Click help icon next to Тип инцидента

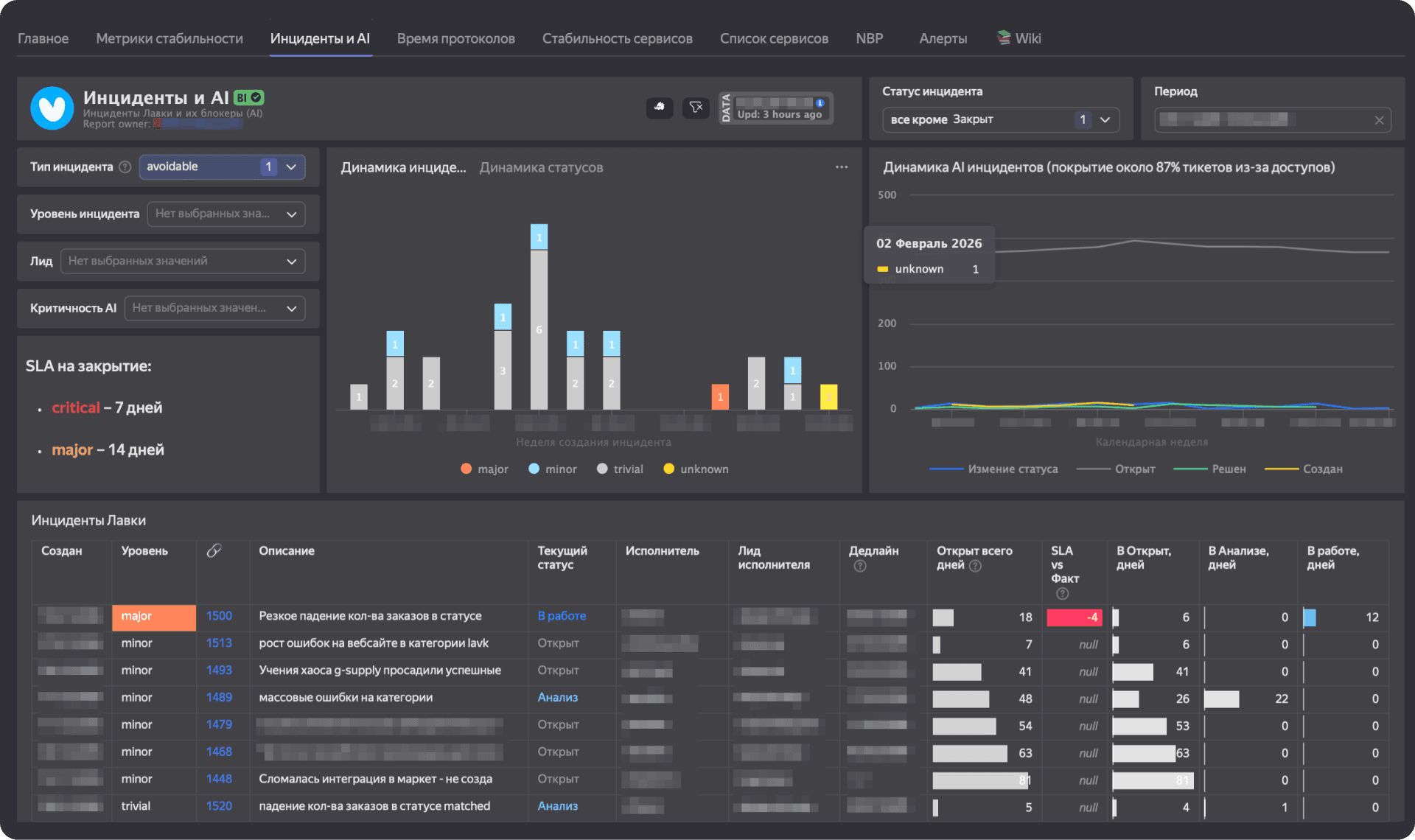[125, 167]
